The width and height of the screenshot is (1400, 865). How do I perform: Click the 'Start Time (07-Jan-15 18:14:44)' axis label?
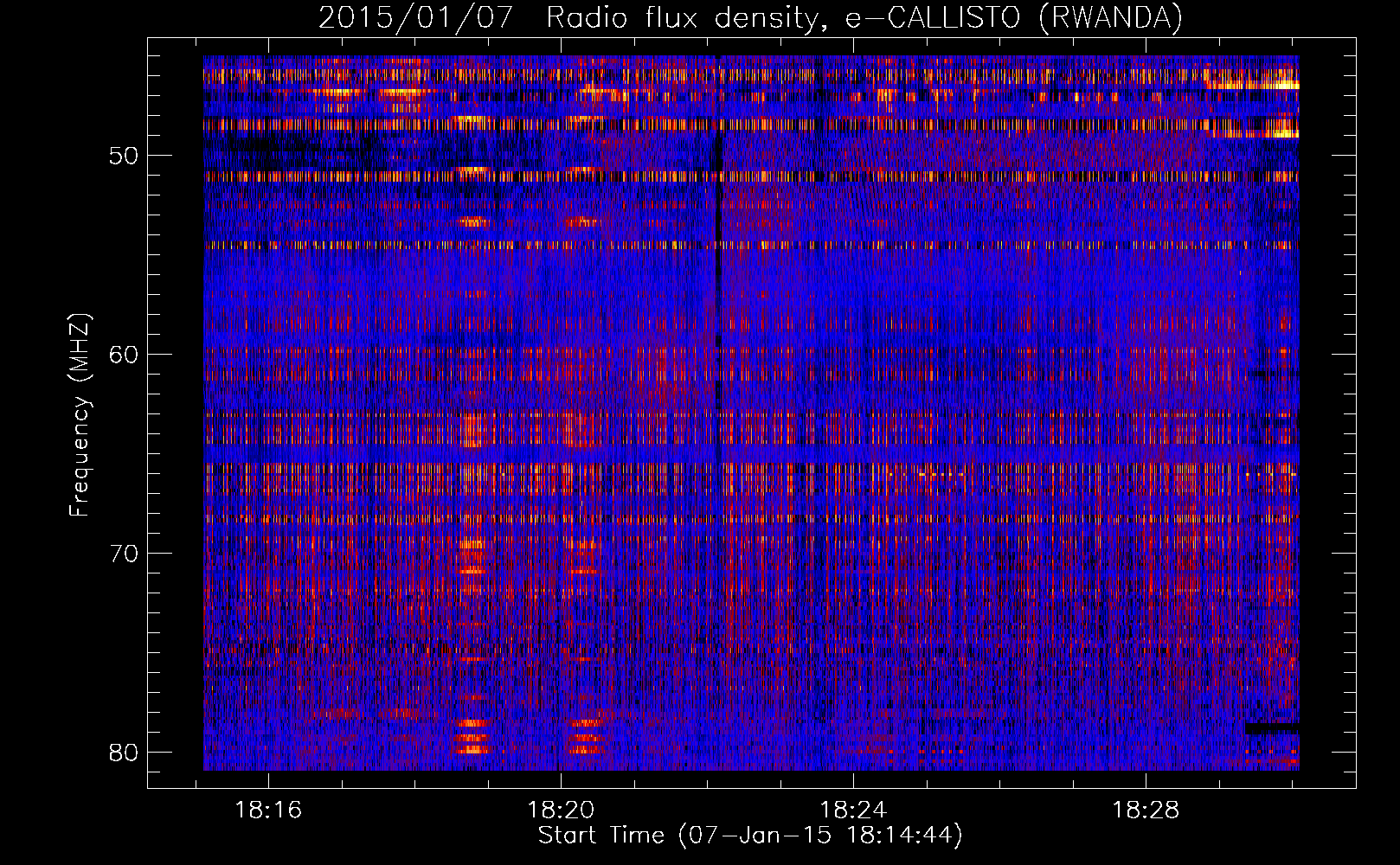tap(750, 836)
